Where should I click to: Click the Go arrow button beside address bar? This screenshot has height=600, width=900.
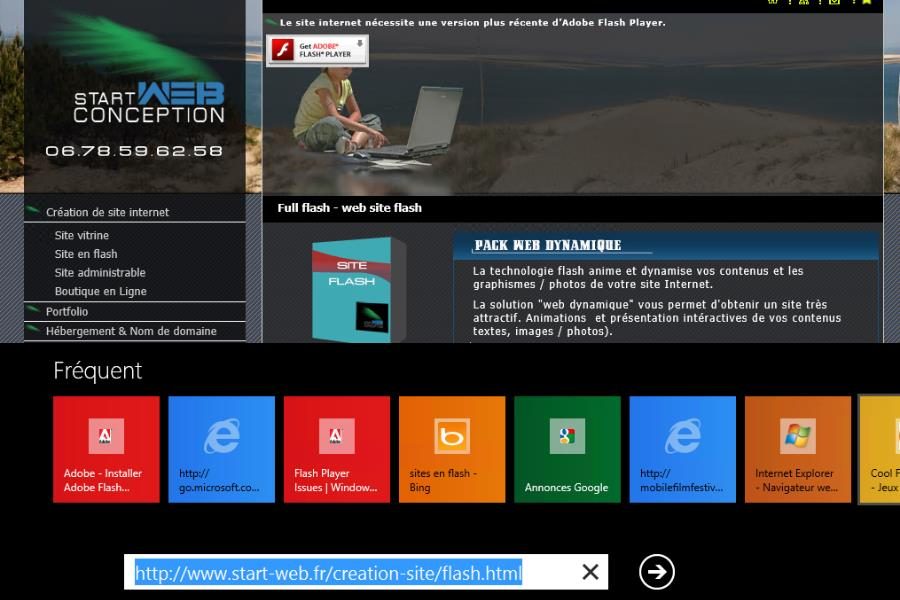click(657, 572)
